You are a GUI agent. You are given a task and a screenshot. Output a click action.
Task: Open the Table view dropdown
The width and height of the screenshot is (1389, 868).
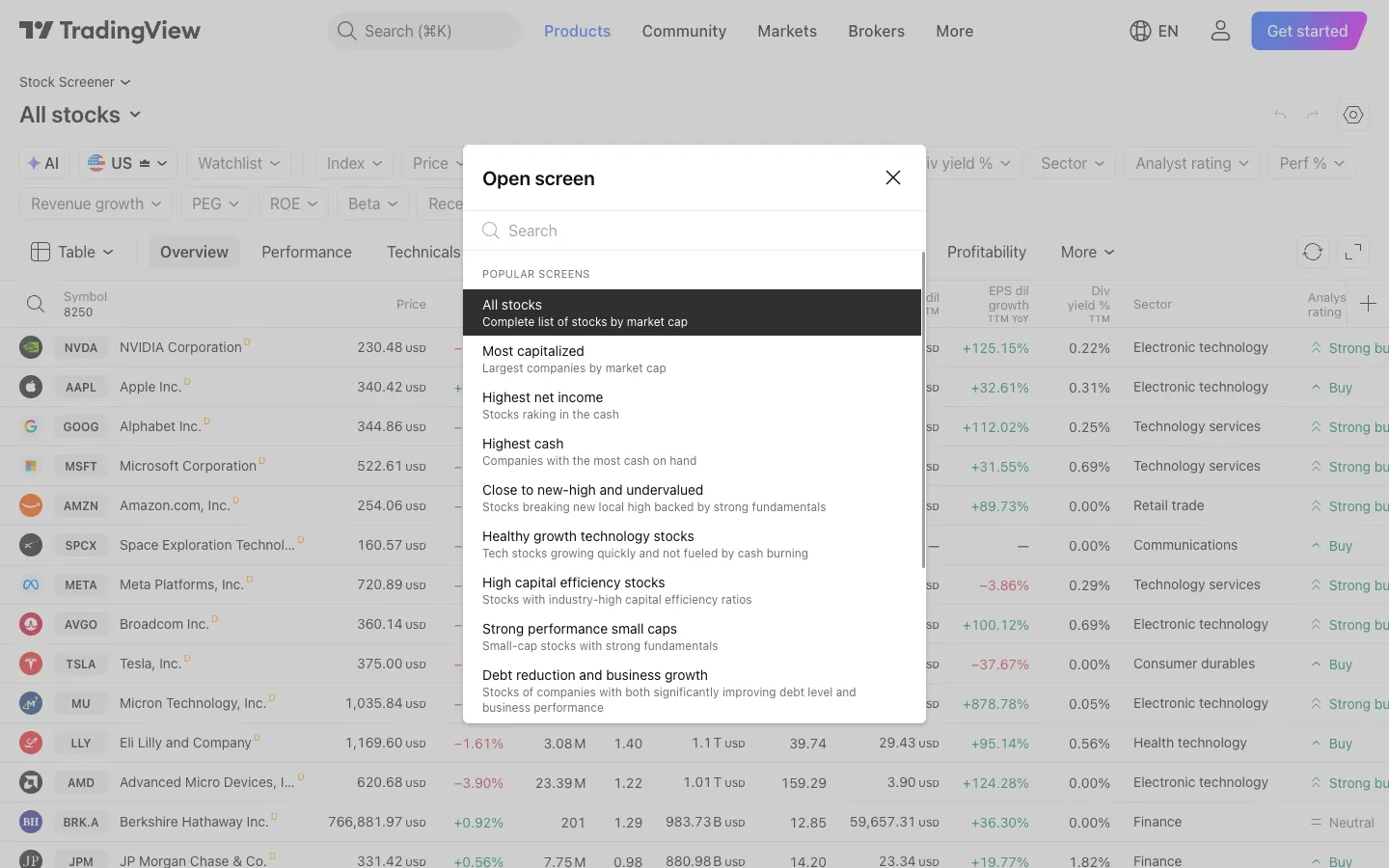[72, 252]
